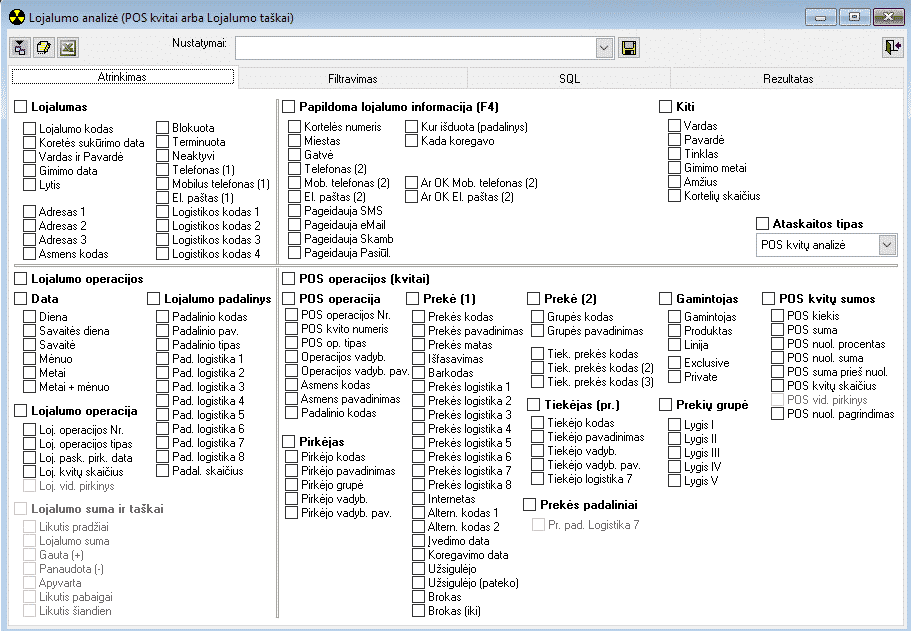911x631 pixels.
Task: Go to the Rezultatas tab
Action: tap(788, 78)
